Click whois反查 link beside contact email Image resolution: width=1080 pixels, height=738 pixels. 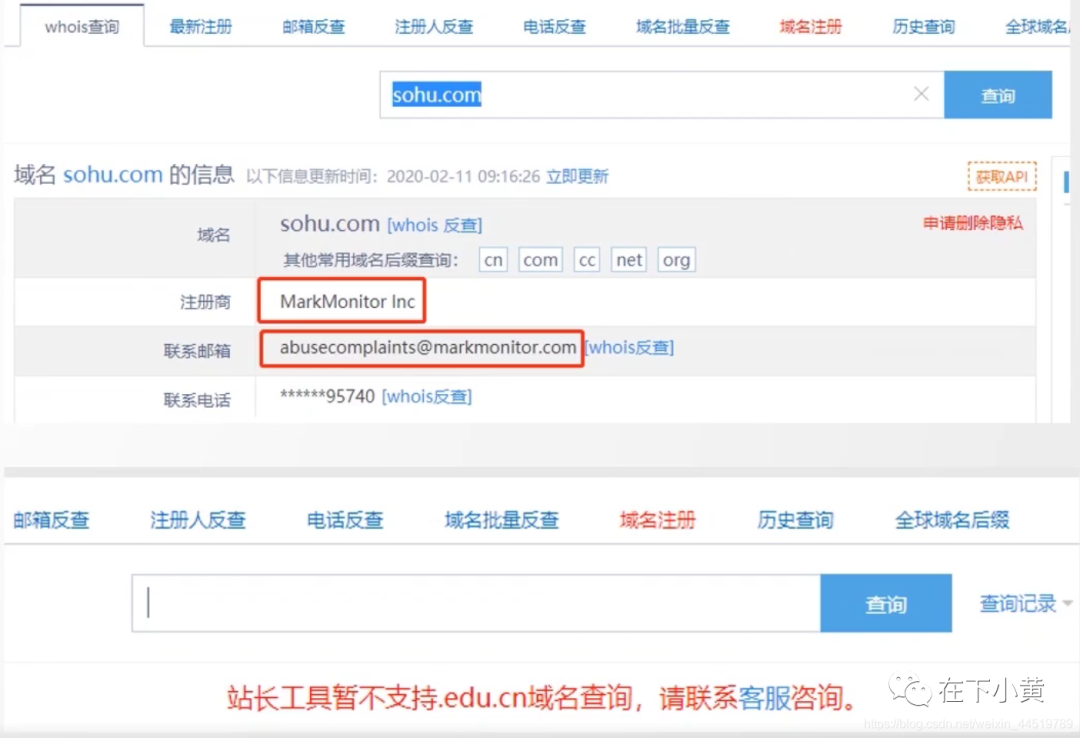coord(630,347)
